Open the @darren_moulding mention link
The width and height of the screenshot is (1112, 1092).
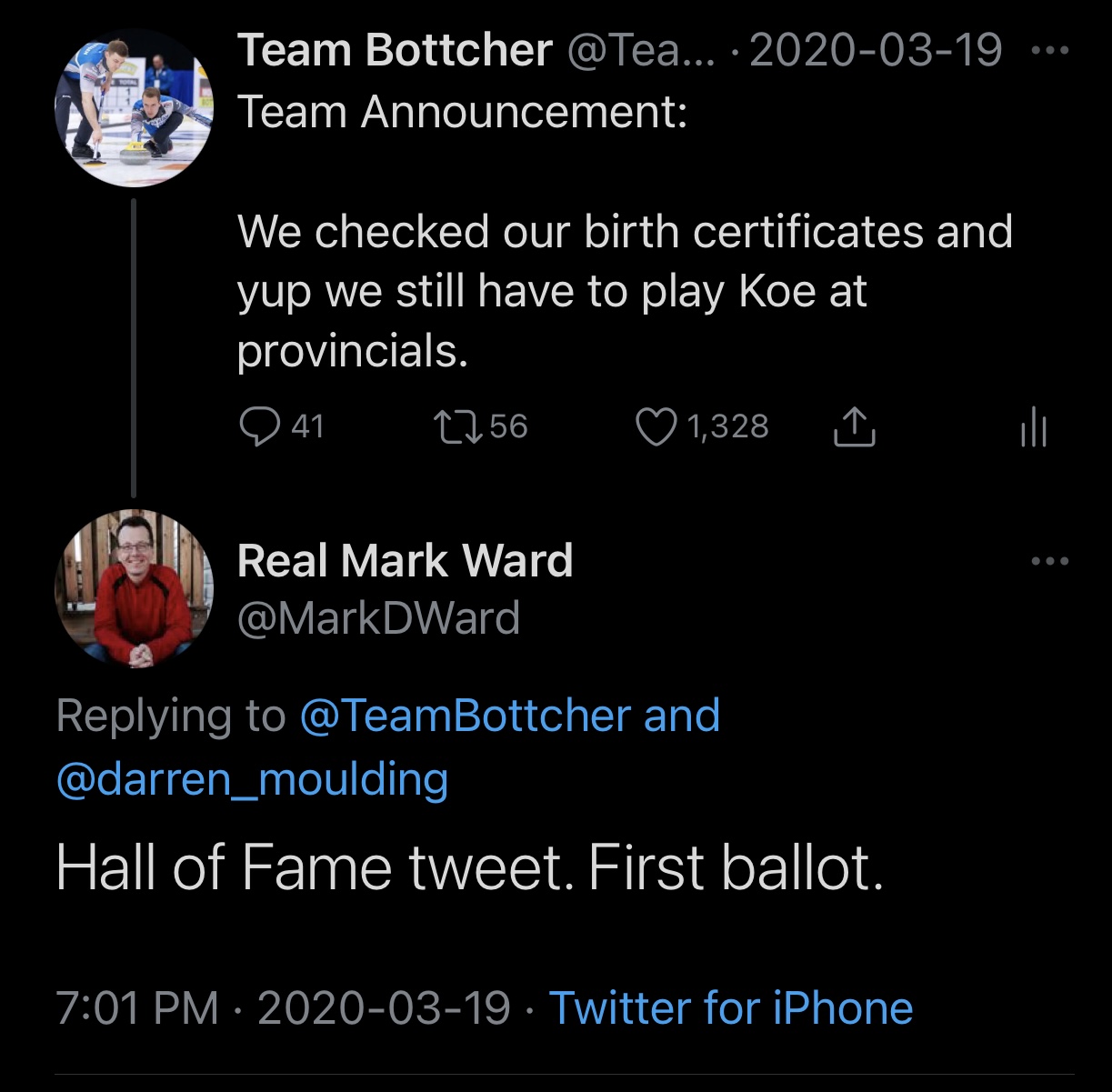click(x=252, y=779)
